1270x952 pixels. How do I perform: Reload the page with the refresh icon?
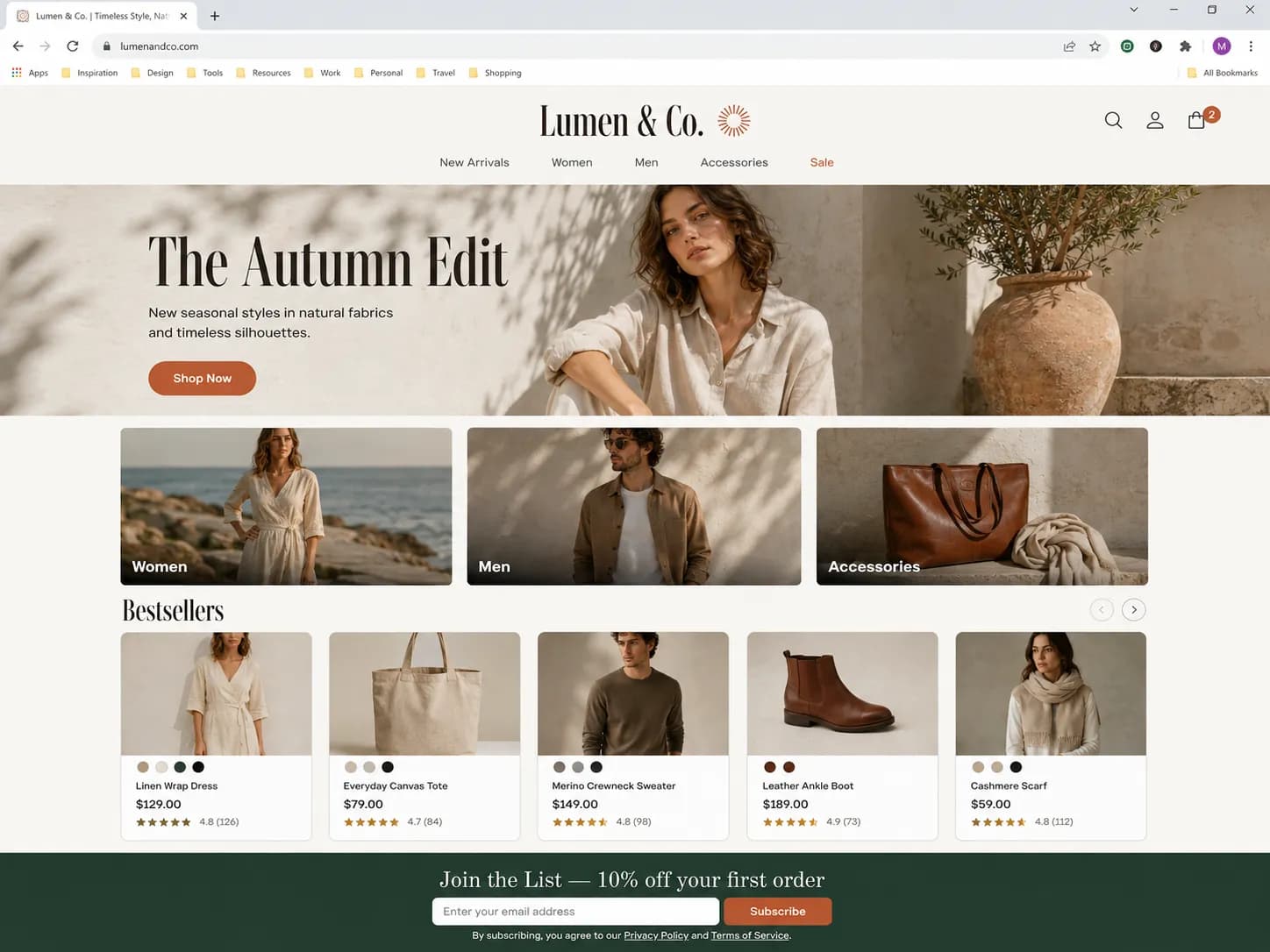point(73,46)
